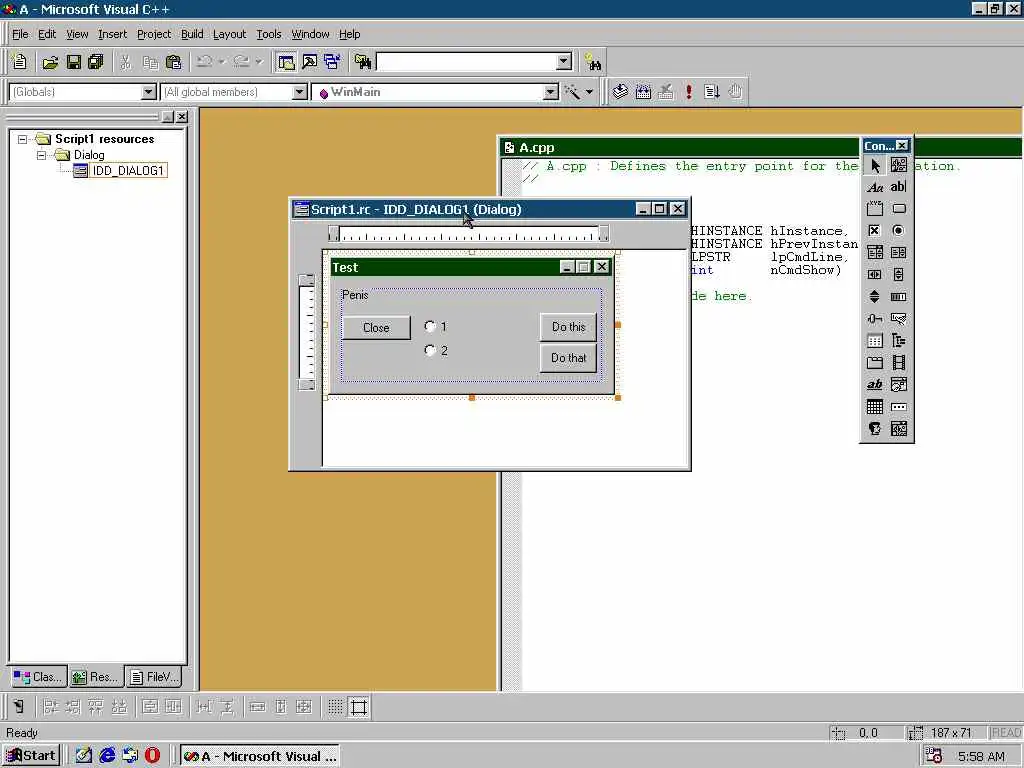Select the Combo Box control tool
This screenshot has width=1024, height=768.
click(x=875, y=253)
